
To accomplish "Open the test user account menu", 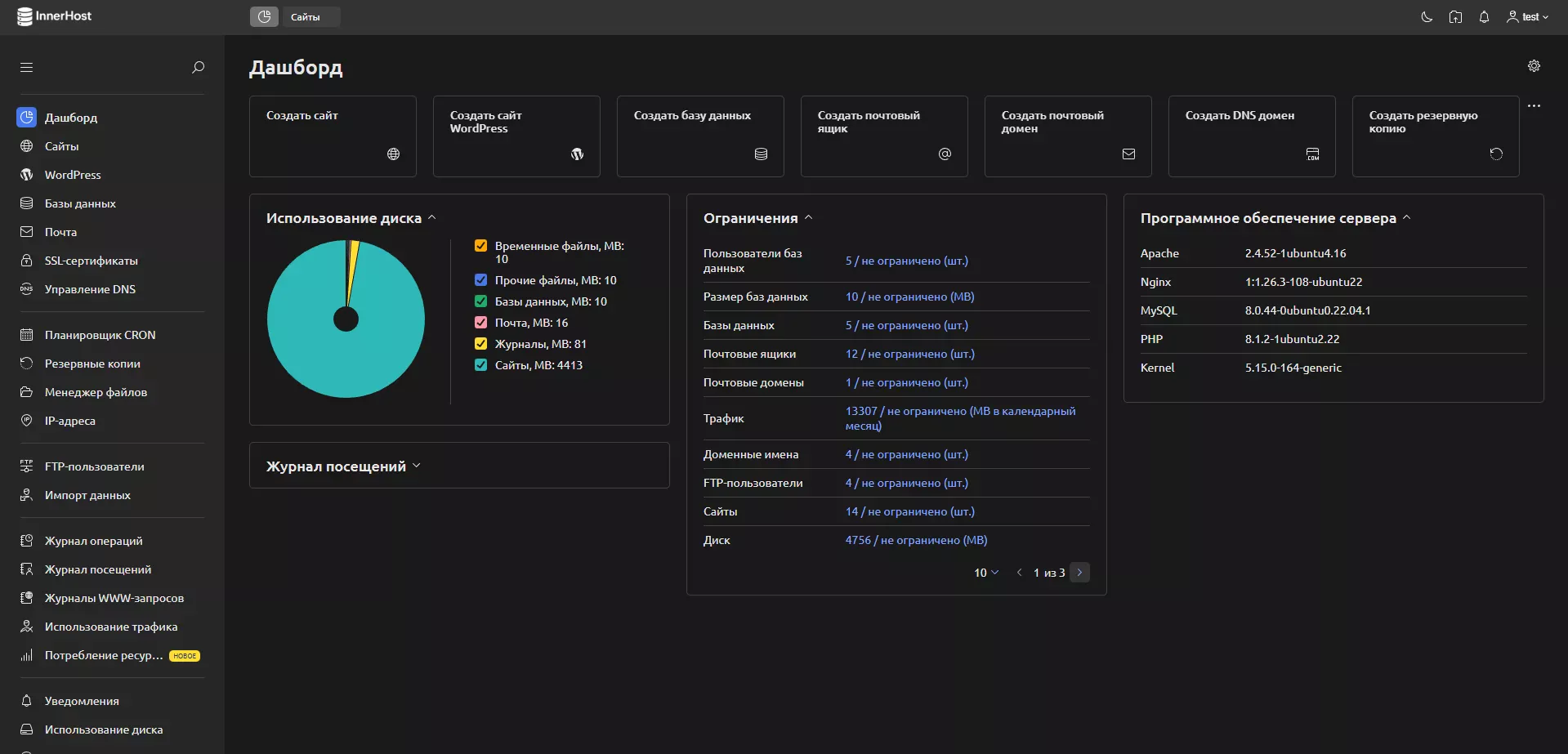I will point(1527,16).
